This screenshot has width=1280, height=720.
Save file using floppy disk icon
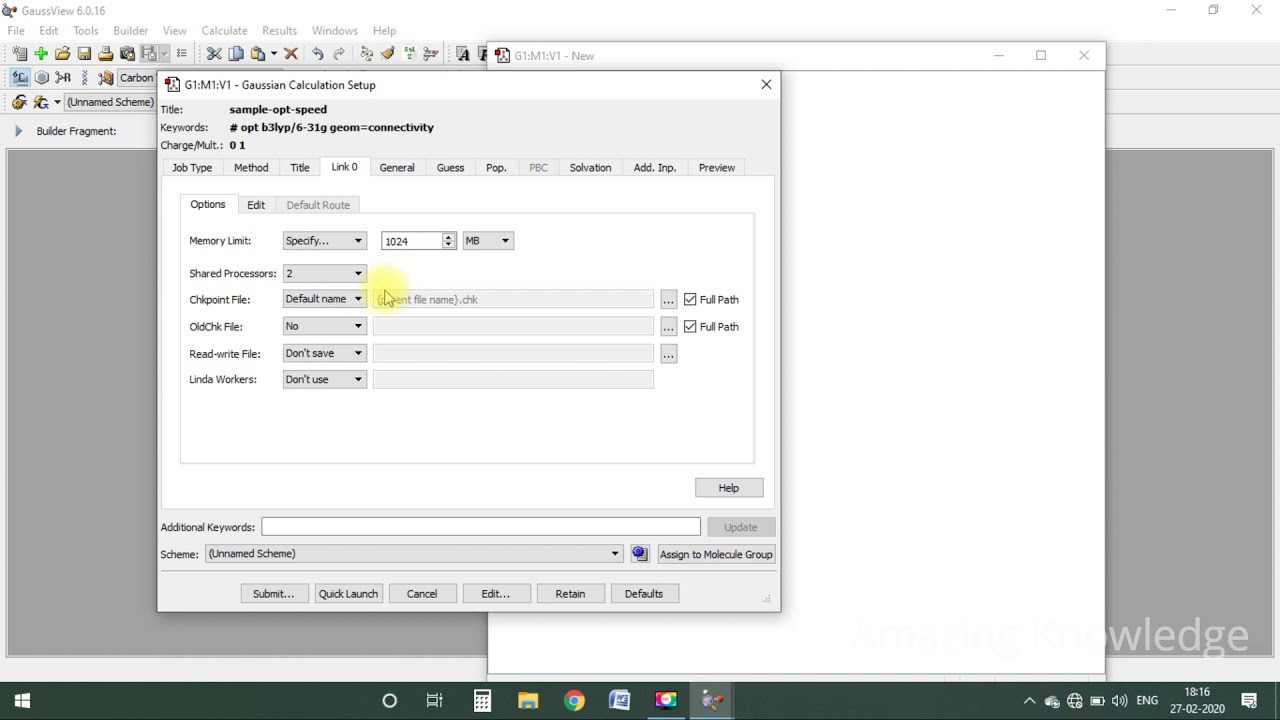coord(84,54)
